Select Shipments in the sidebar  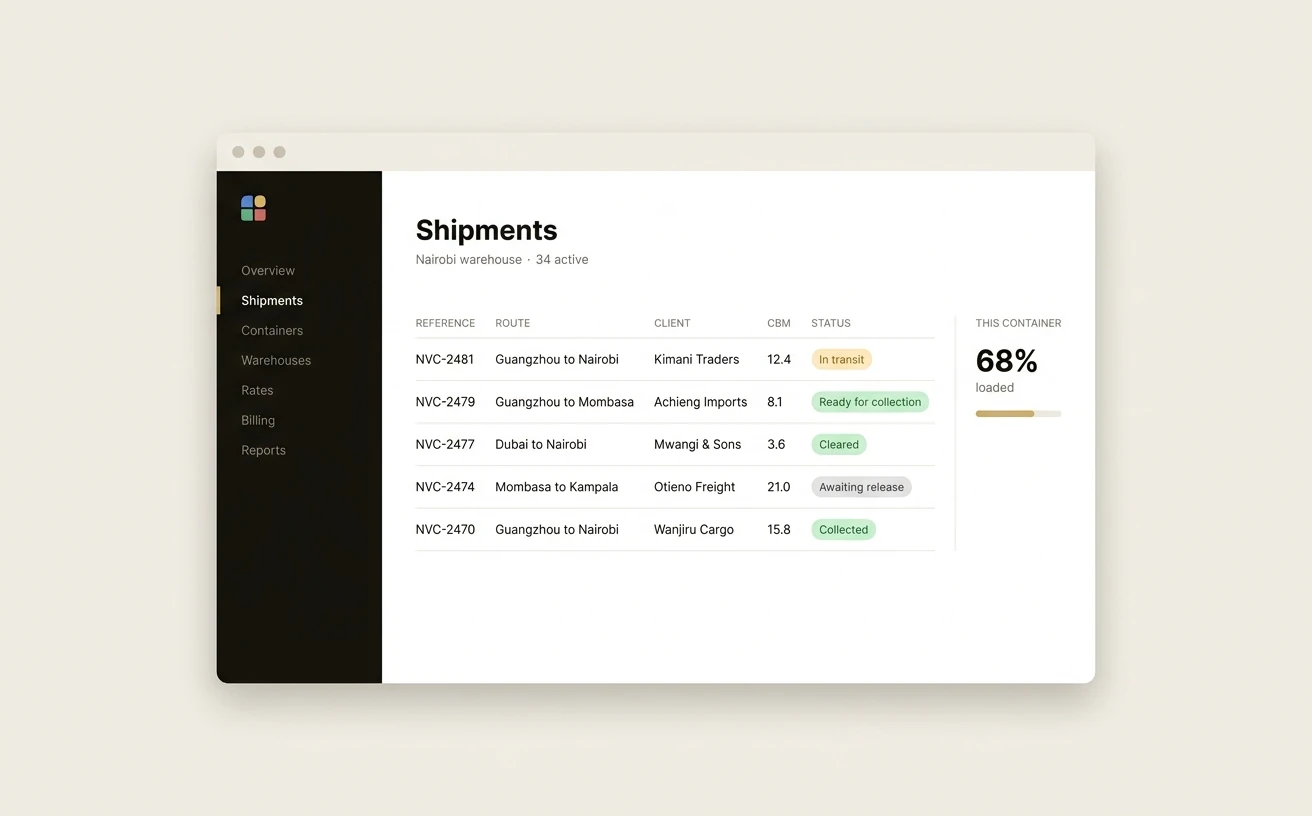272,300
